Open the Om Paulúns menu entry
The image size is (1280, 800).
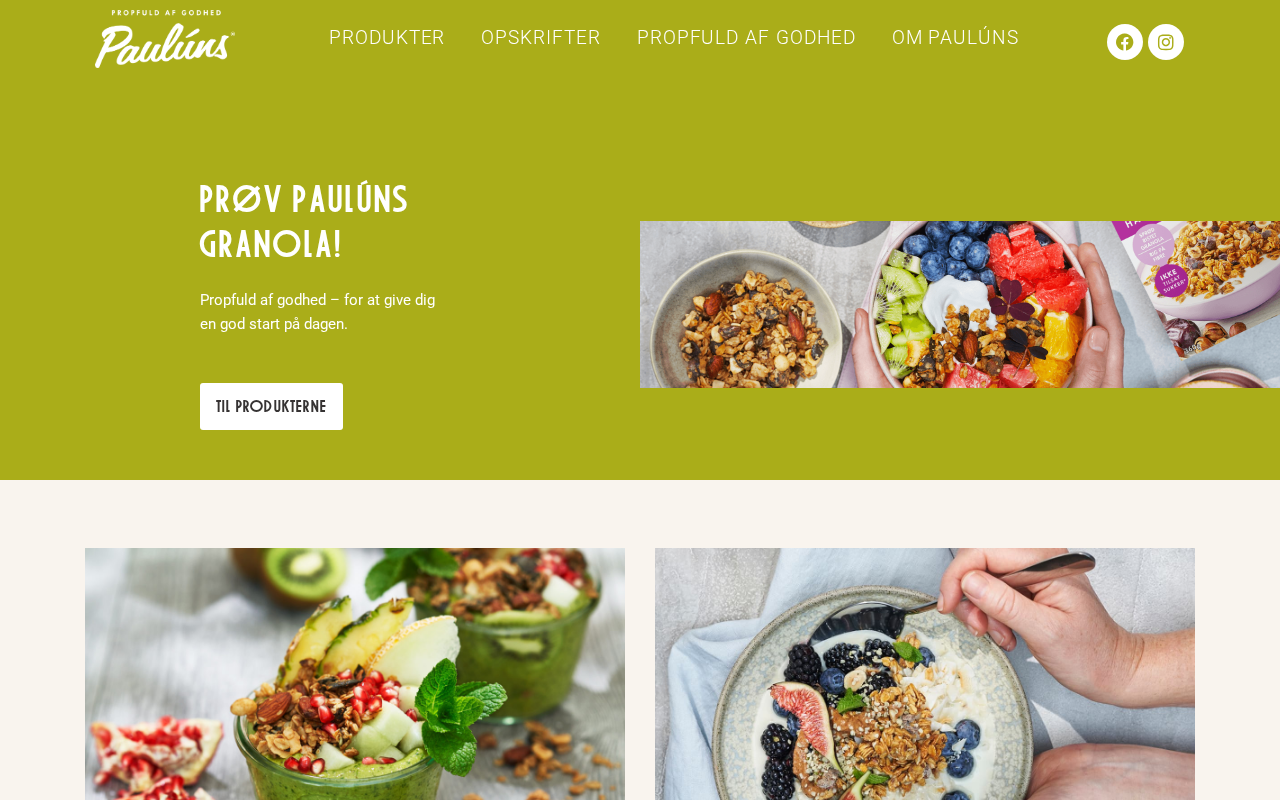click(x=955, y=37)
